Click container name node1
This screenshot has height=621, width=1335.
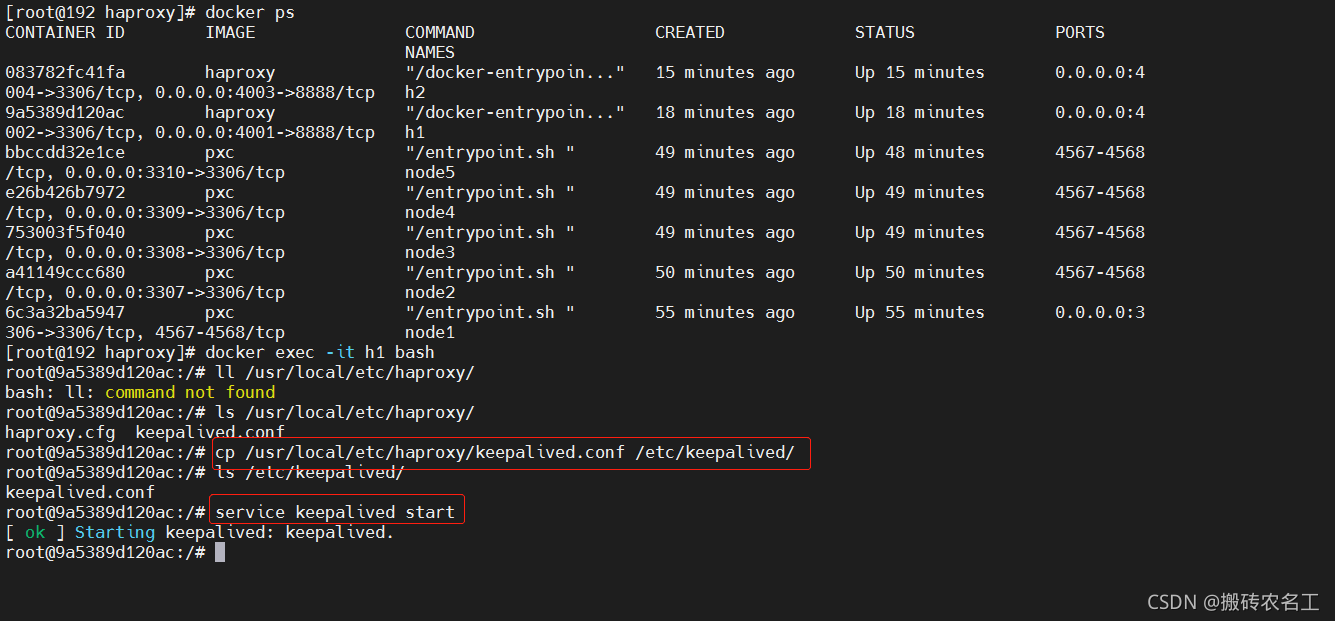point(430,332)
